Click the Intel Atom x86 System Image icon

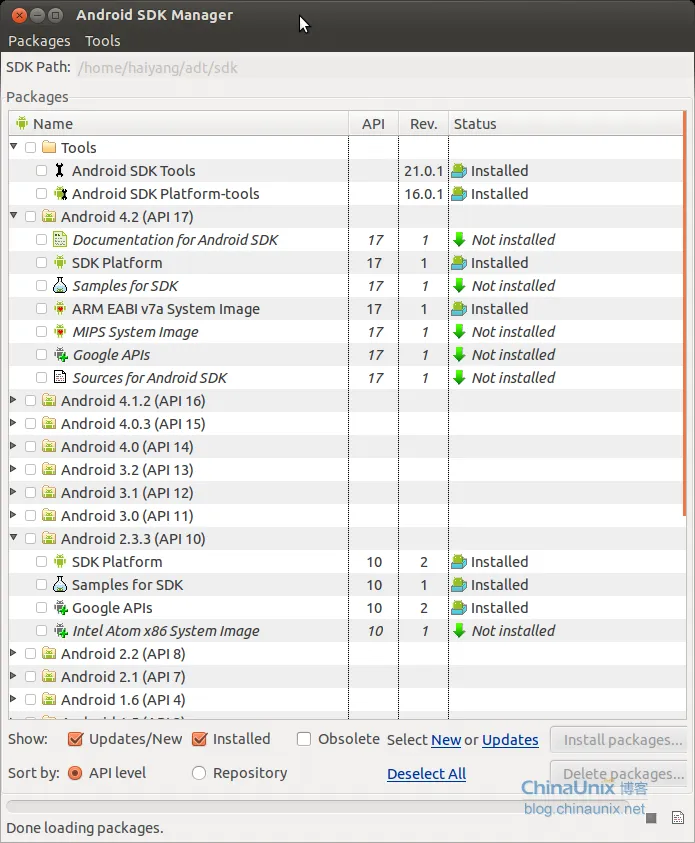pyautogui.click(x=61, y=631)
